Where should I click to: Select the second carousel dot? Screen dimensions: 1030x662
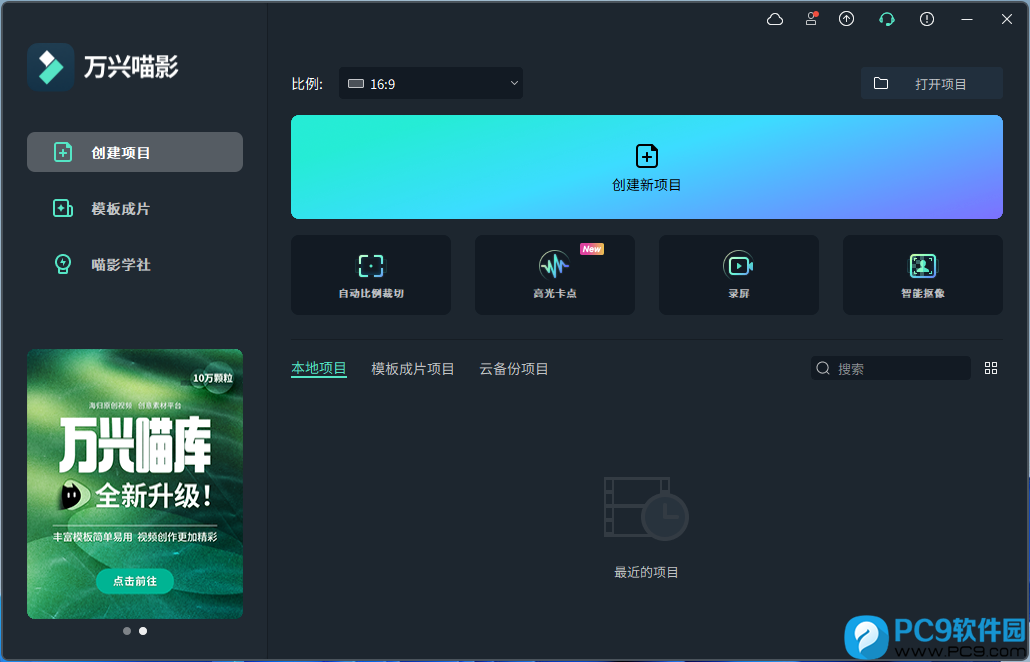[x=143, y=631]
